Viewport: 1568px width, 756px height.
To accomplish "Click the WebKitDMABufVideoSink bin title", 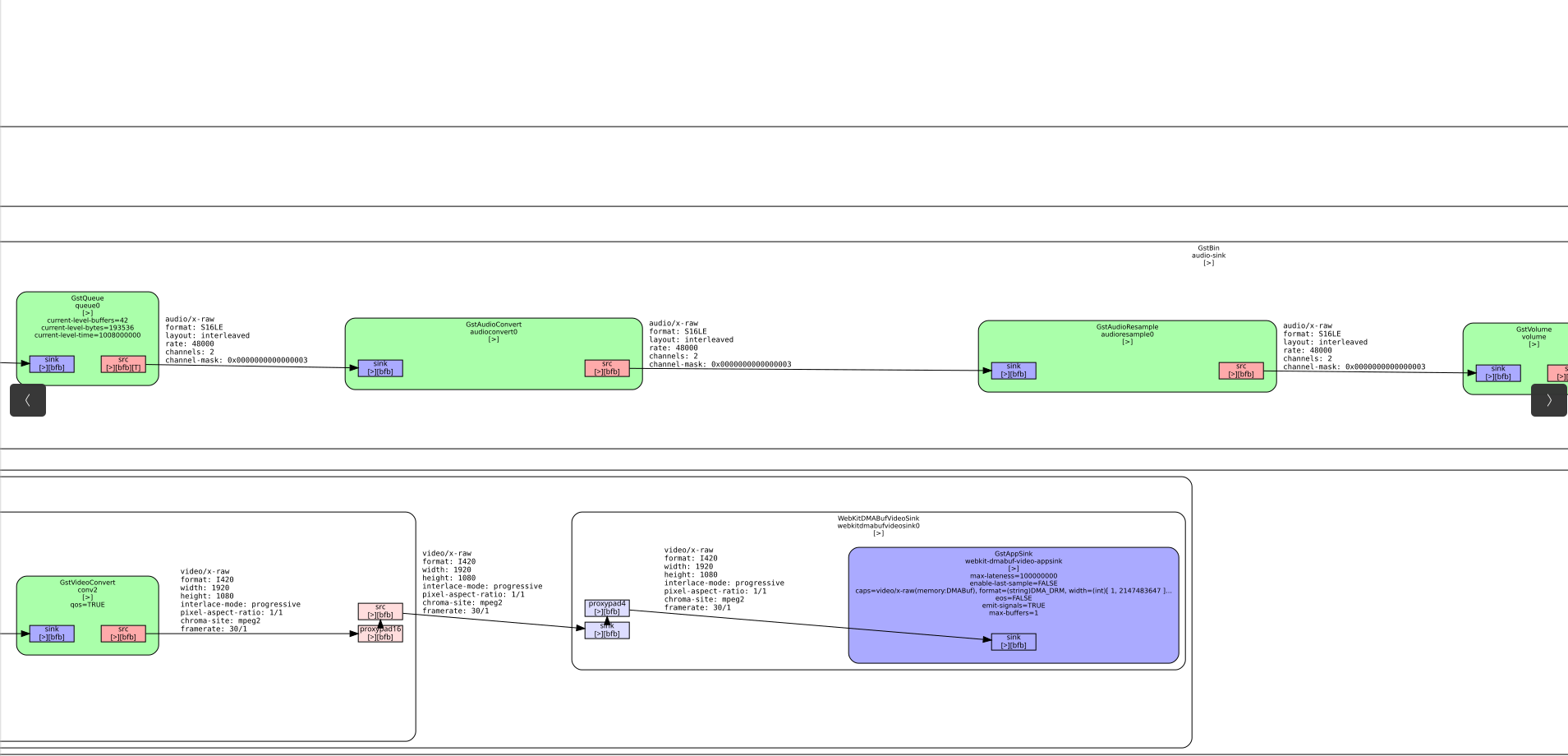I will pyautogui.click(x=878, y=519).
